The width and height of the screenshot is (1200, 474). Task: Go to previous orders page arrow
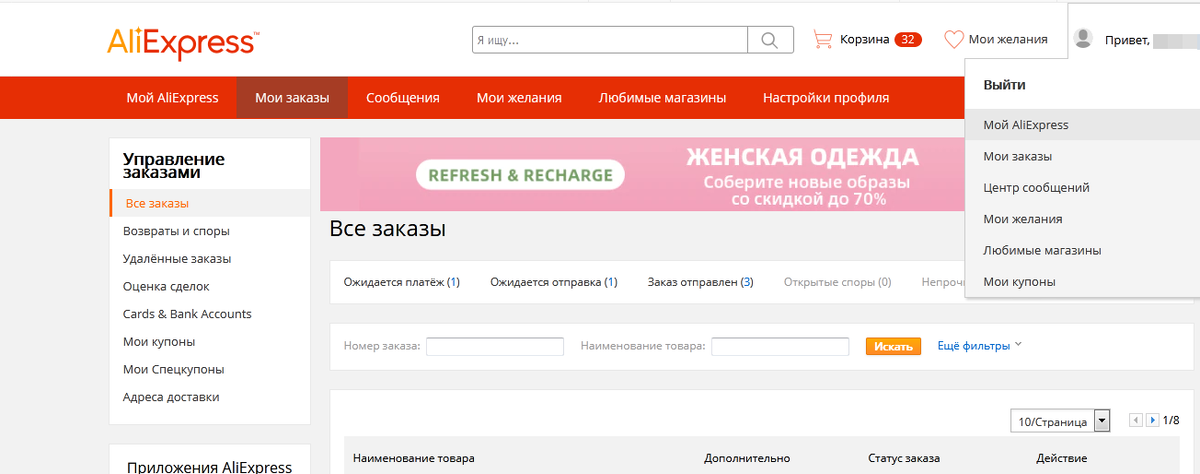[1135, 421]
